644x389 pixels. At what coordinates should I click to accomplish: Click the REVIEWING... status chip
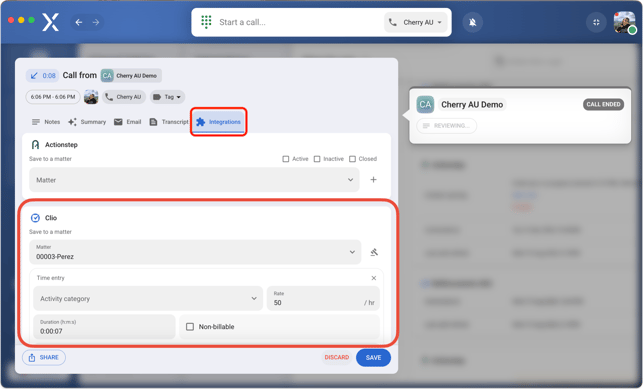pos(446,126)
